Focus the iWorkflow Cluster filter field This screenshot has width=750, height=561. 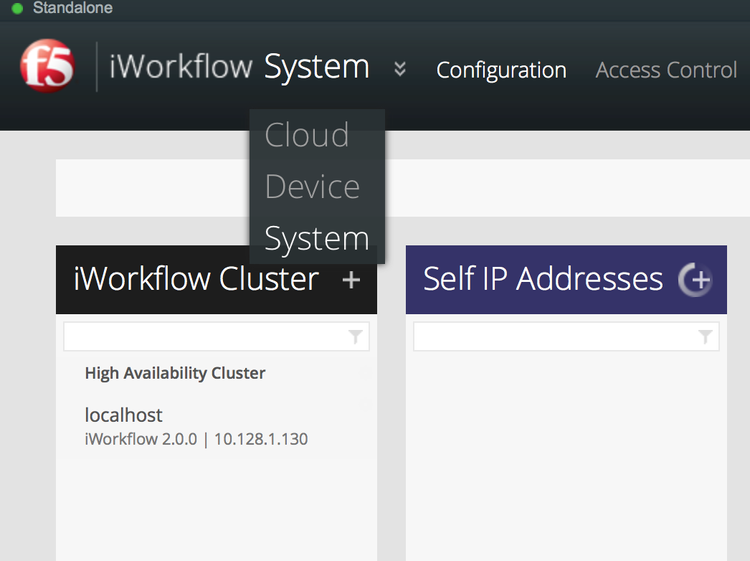[205, 338]
